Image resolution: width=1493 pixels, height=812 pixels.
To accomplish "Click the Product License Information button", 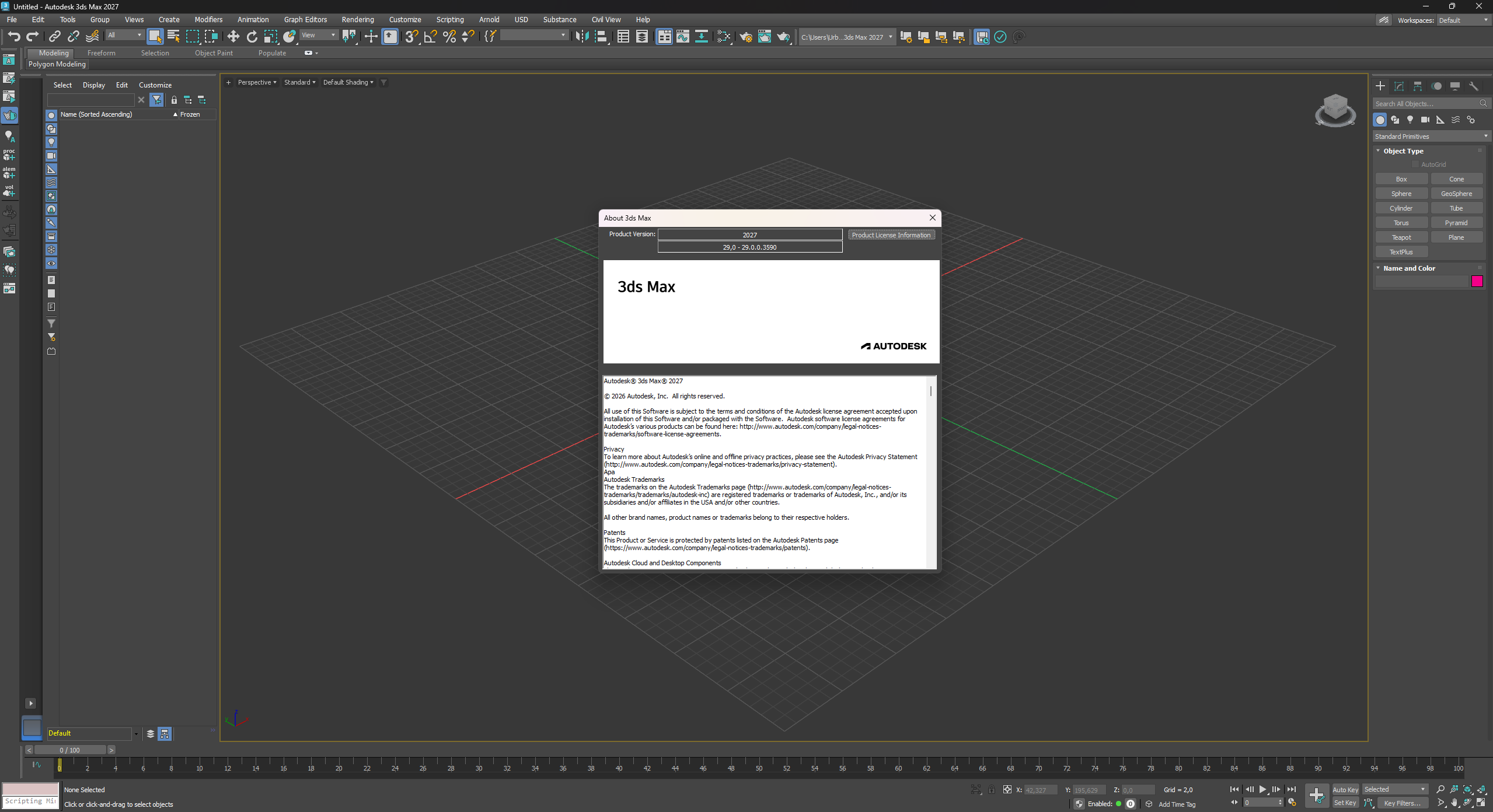I will [x=891, y=235].
